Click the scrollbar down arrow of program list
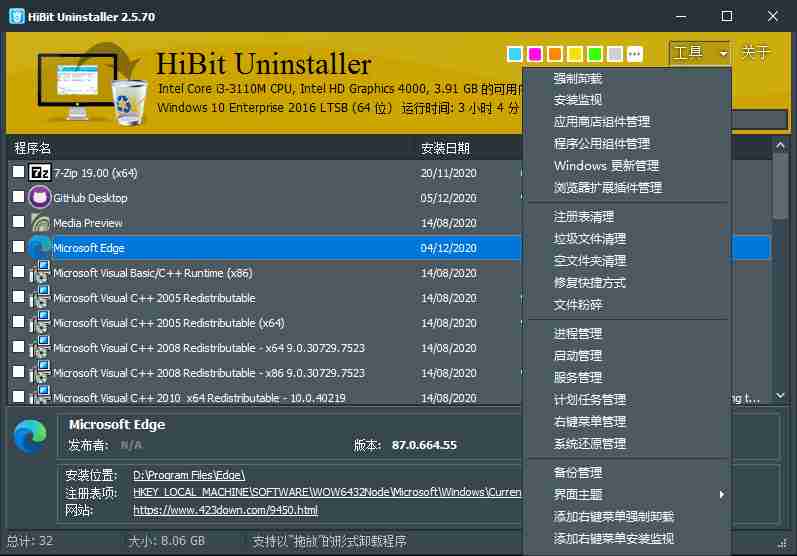 pyautogui.click(x=780, y=395)
